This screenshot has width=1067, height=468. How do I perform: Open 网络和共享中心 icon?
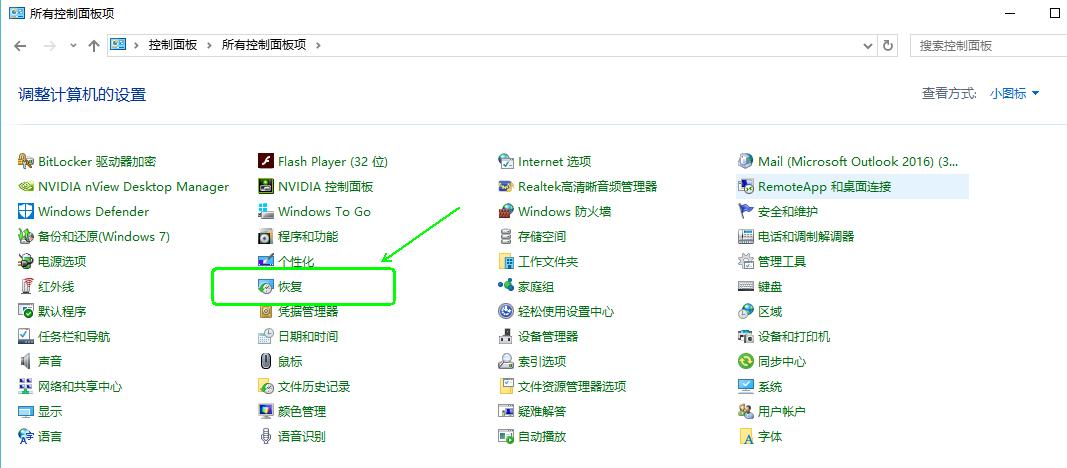(x=26, y=386)
